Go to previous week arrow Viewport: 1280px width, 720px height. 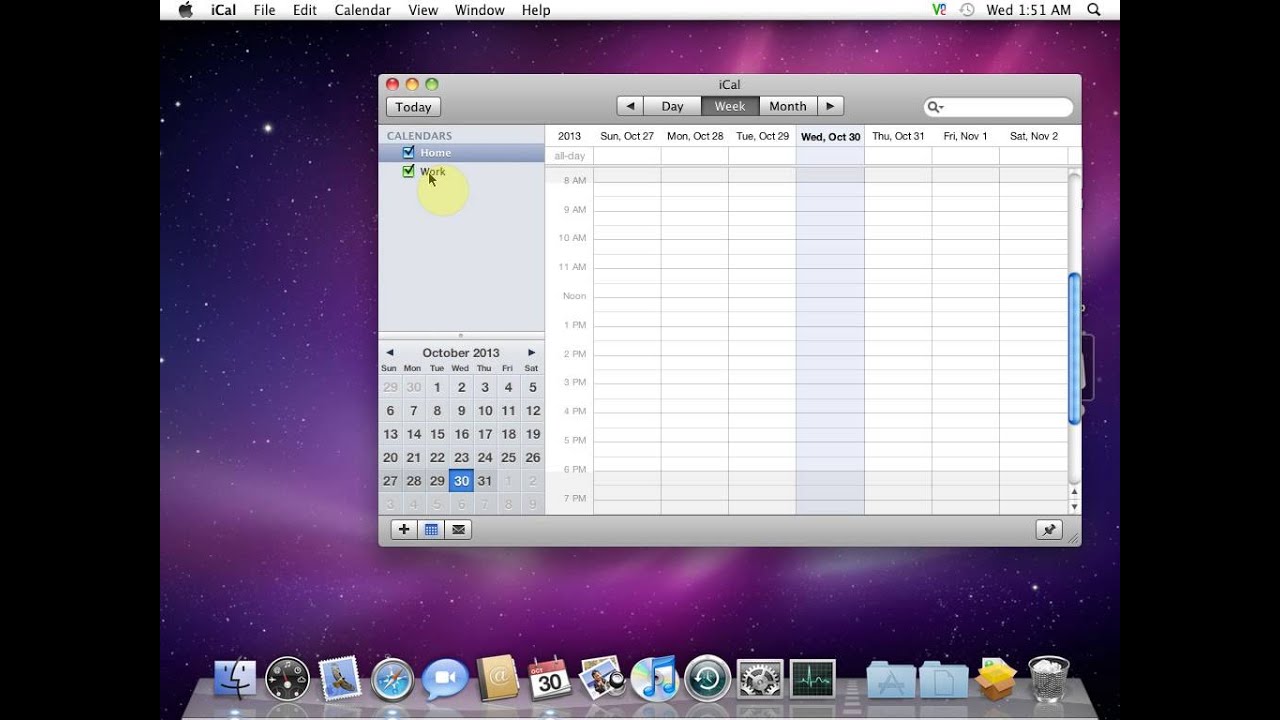pos(629,106)
